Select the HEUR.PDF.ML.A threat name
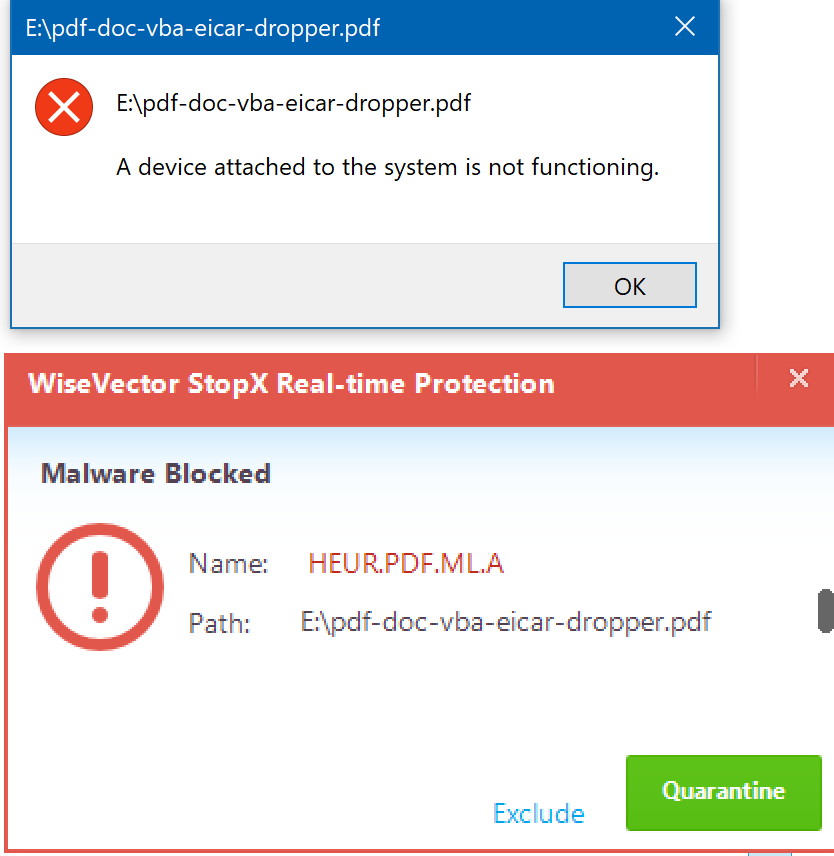Screen dimensions: 834x856 click(x=406, y=564)
